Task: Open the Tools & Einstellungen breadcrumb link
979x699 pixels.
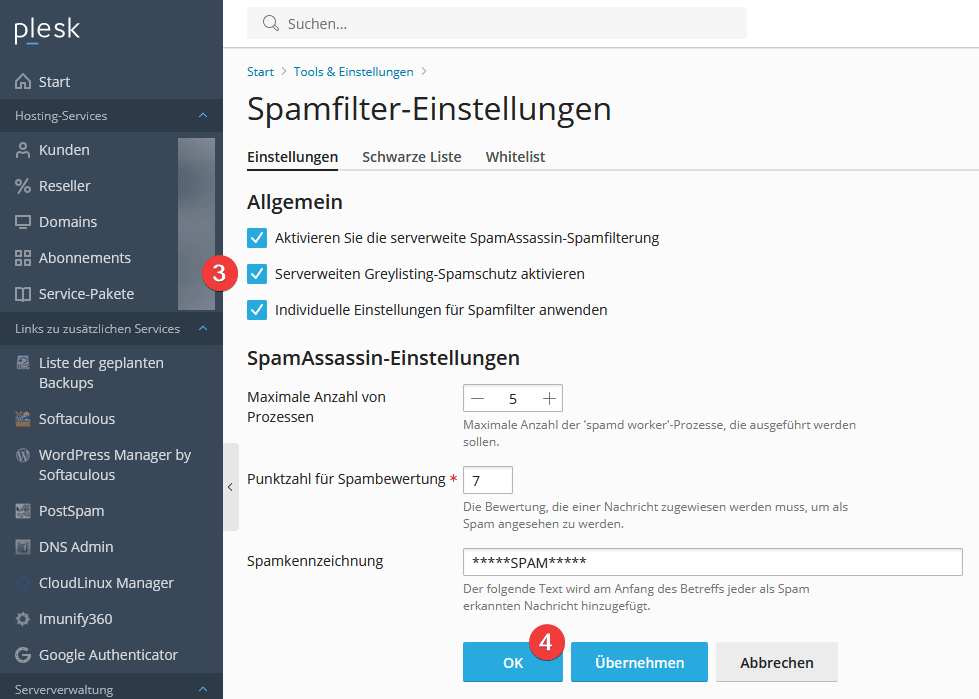Action: coord(353,72)
